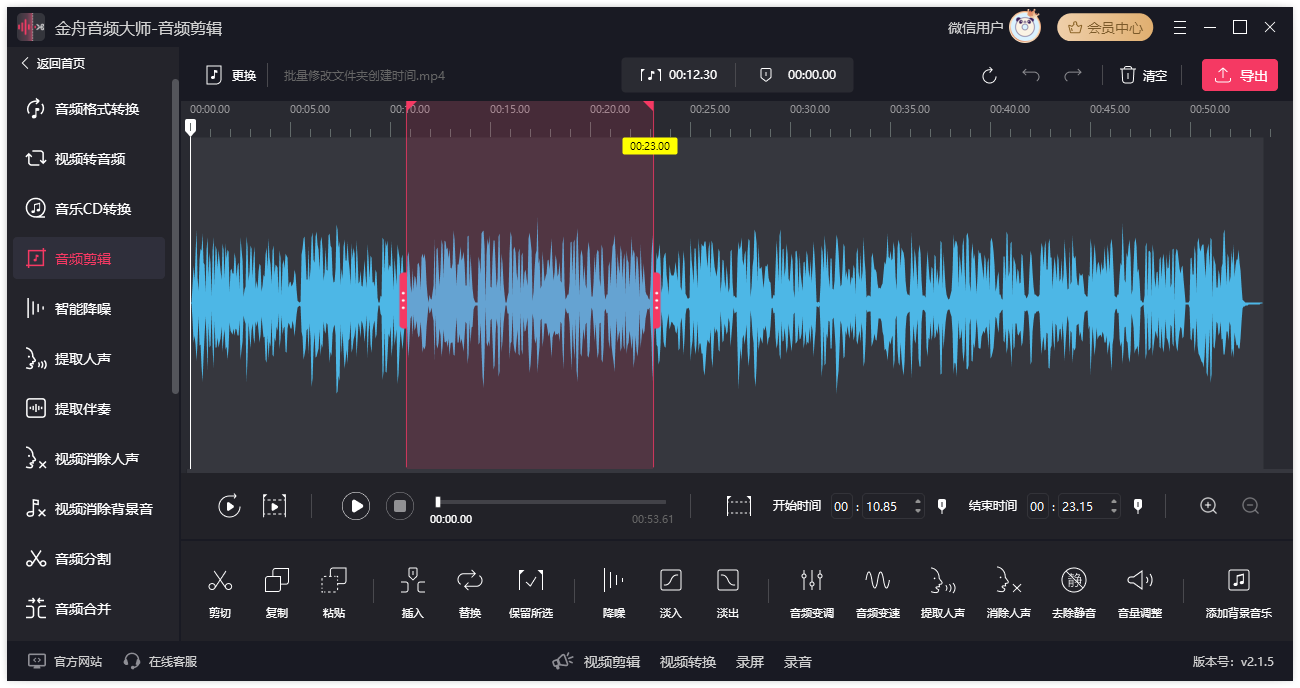Open 添加背景音乐 add background music
Screen dimensions: 1300x688
tap(1238, 581)
